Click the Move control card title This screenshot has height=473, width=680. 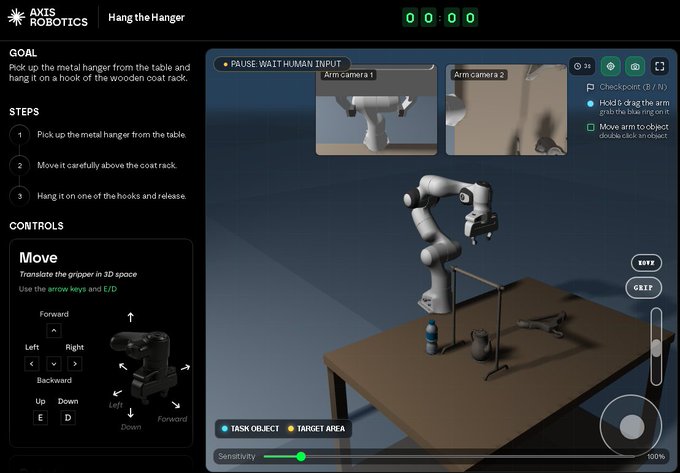tap(38, 258)
